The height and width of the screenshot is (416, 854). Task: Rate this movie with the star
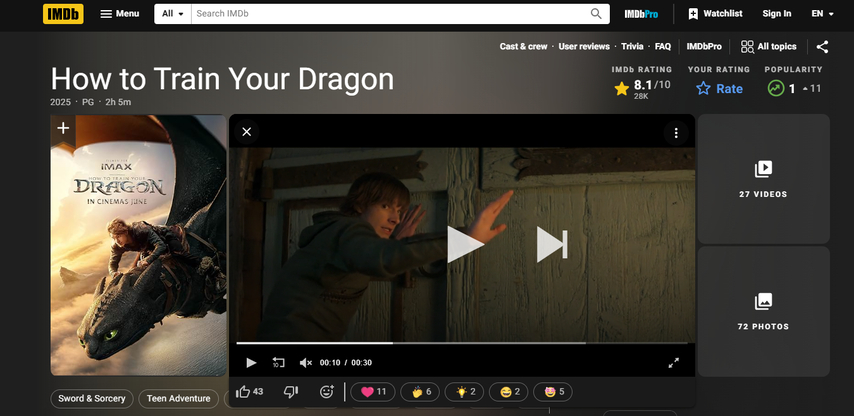[x=719, y=88]
